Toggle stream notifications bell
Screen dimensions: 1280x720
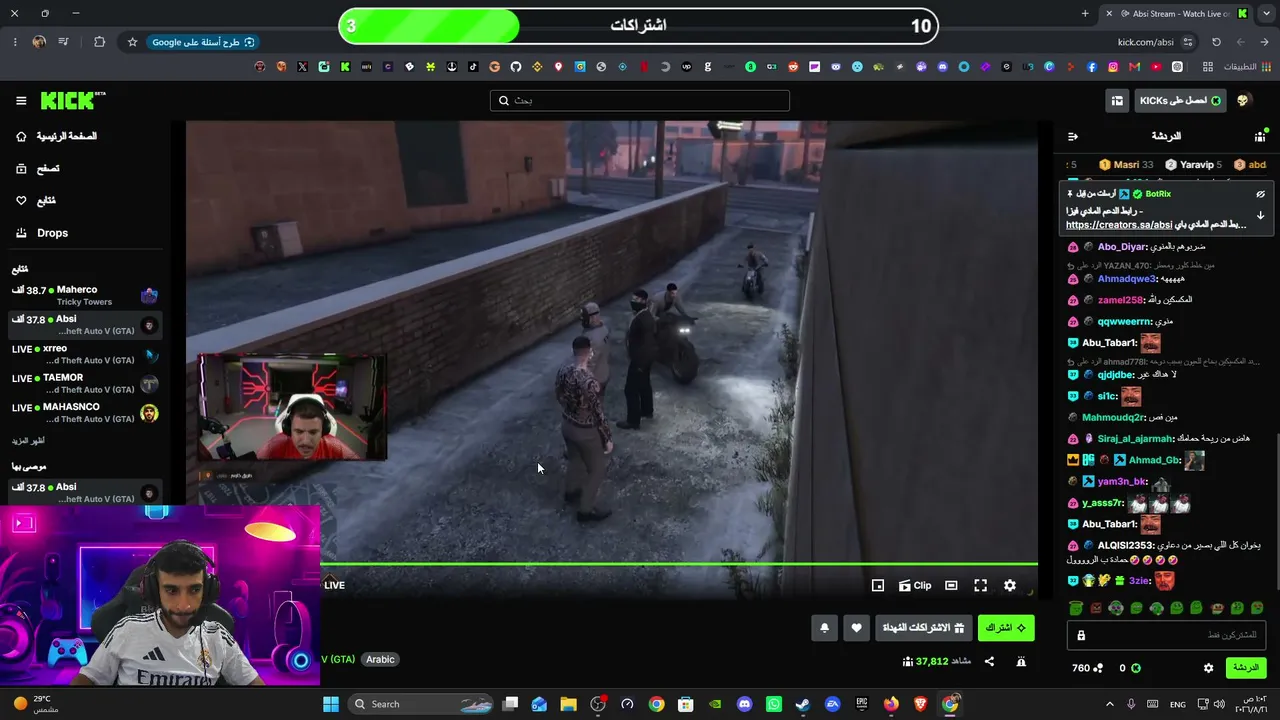point(824,628)
